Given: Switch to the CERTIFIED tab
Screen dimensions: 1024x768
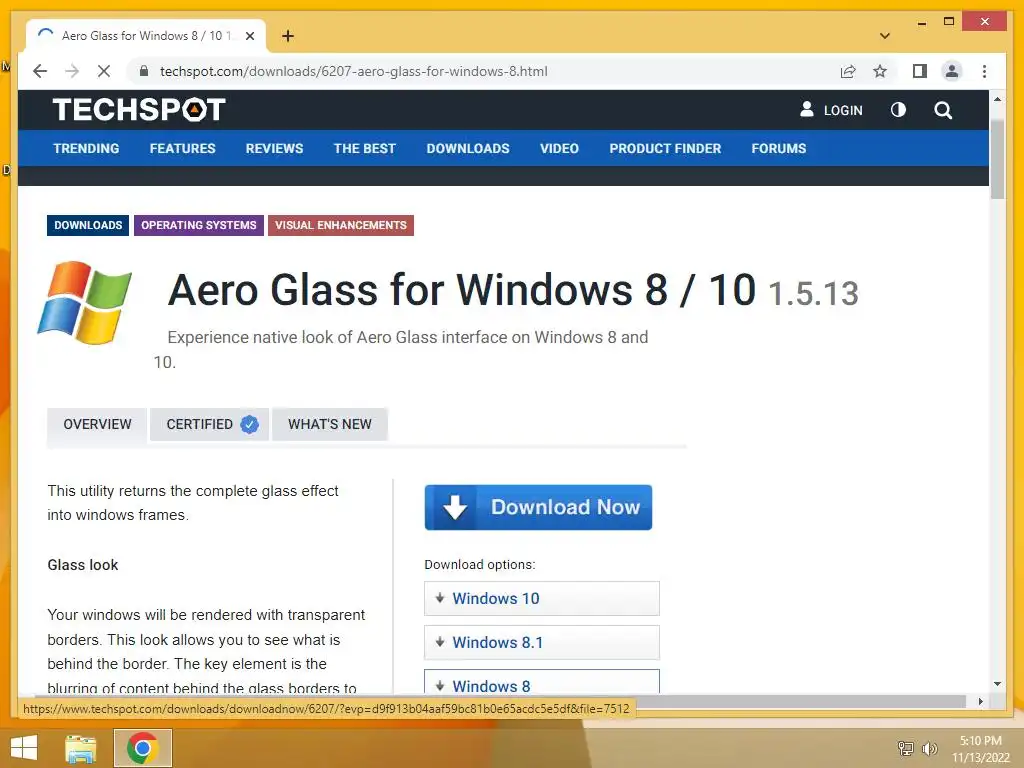Looking at the screenshot, I should coord(209,424).
